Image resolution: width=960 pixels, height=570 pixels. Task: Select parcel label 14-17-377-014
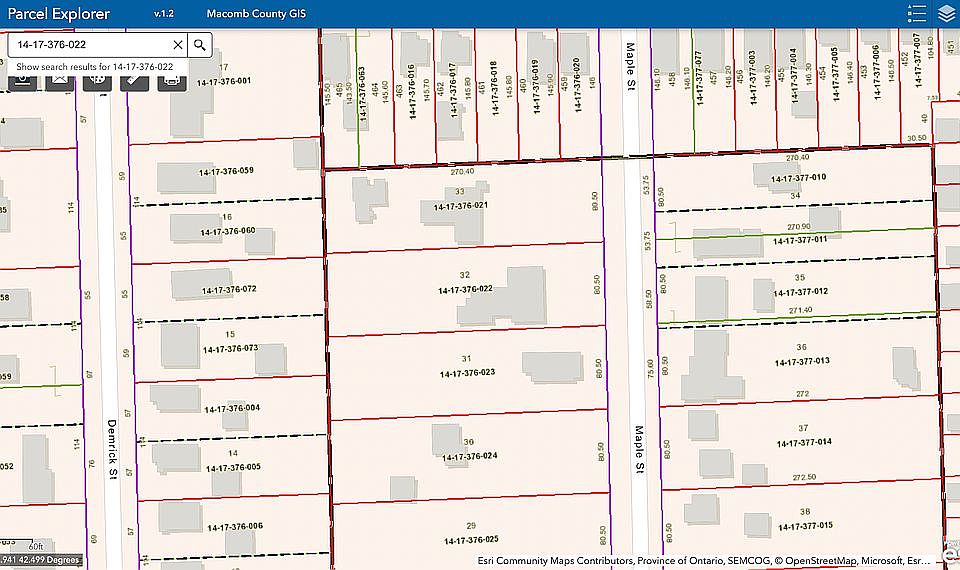(804, 443)
